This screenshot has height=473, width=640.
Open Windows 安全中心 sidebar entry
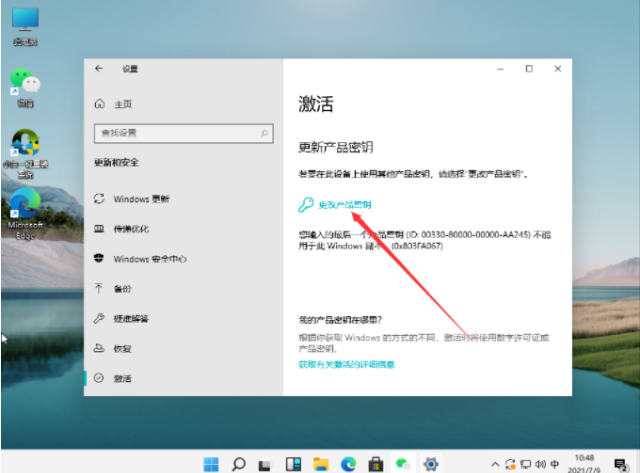click(x=150, y=259)
